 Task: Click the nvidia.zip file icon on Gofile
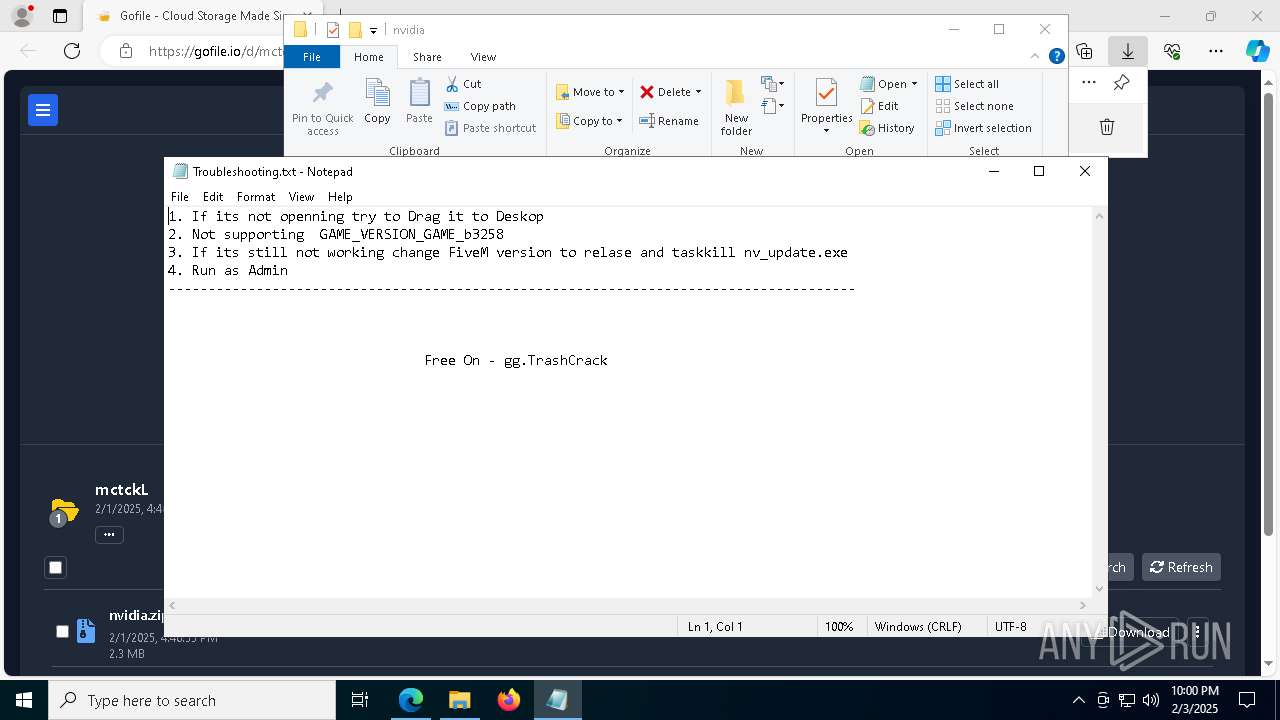pos(86,632)
